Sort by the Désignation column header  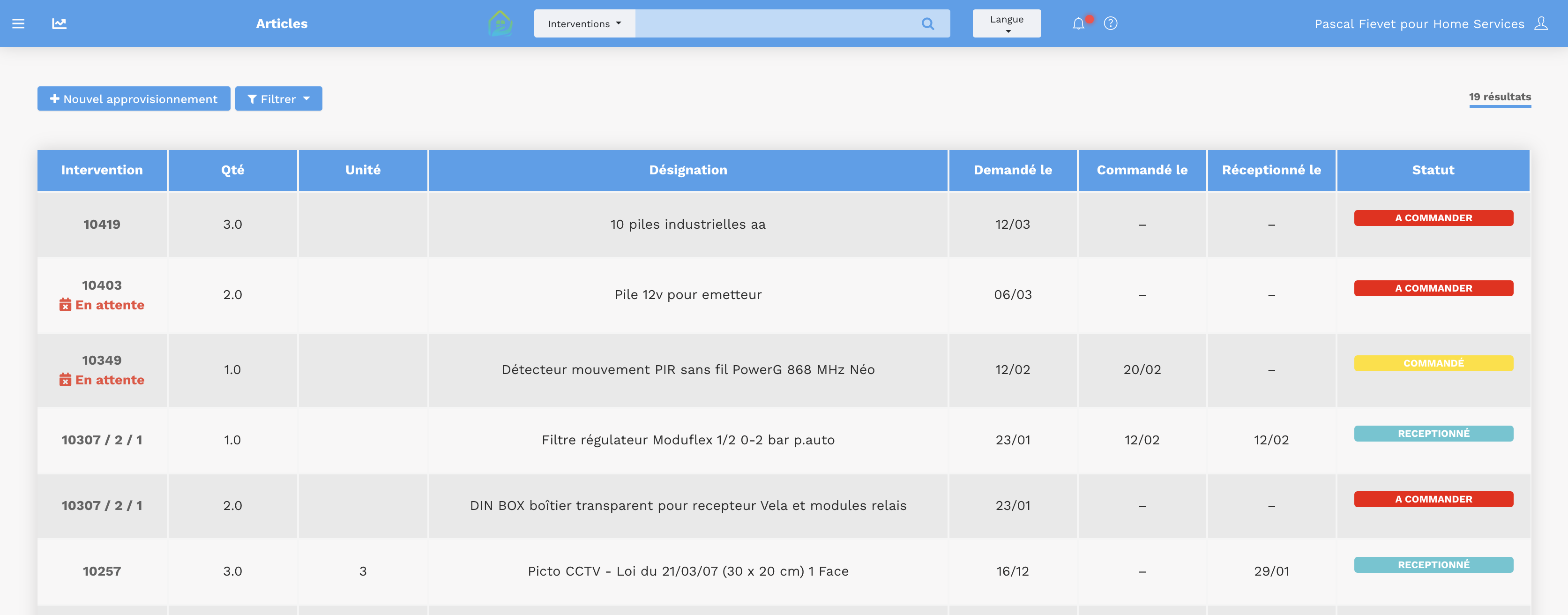[688, 171]
